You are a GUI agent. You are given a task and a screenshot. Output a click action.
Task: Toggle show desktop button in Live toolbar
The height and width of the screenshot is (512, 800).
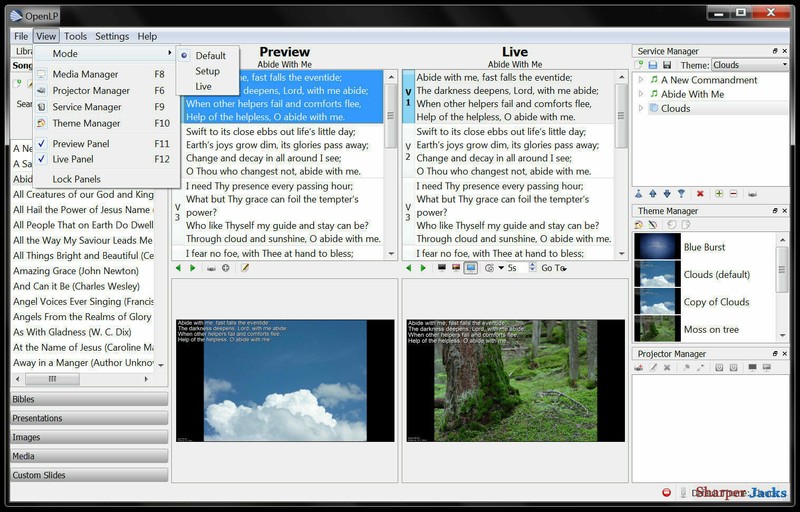[x=470, y=268]
